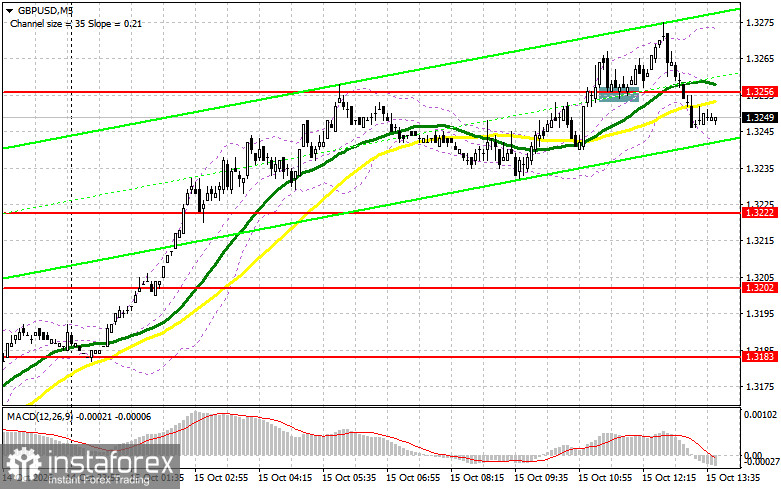Click the -0.00027 MACD scale value
Screen dimensions: 781x489
click(761, 462)
